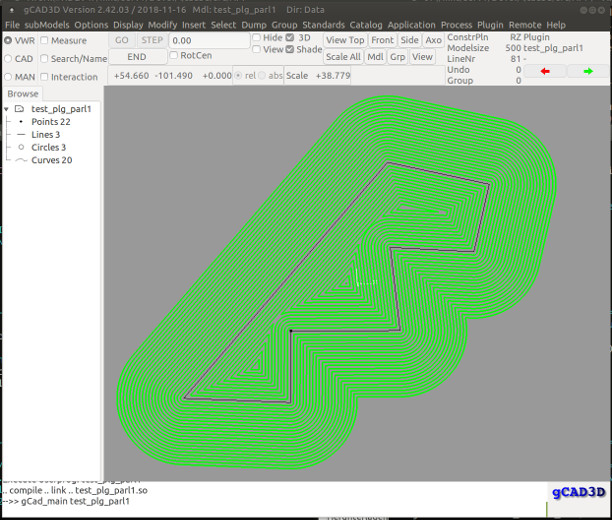Switch to Side view
Screen dimensions: 612x520
[x=409, y=40]
